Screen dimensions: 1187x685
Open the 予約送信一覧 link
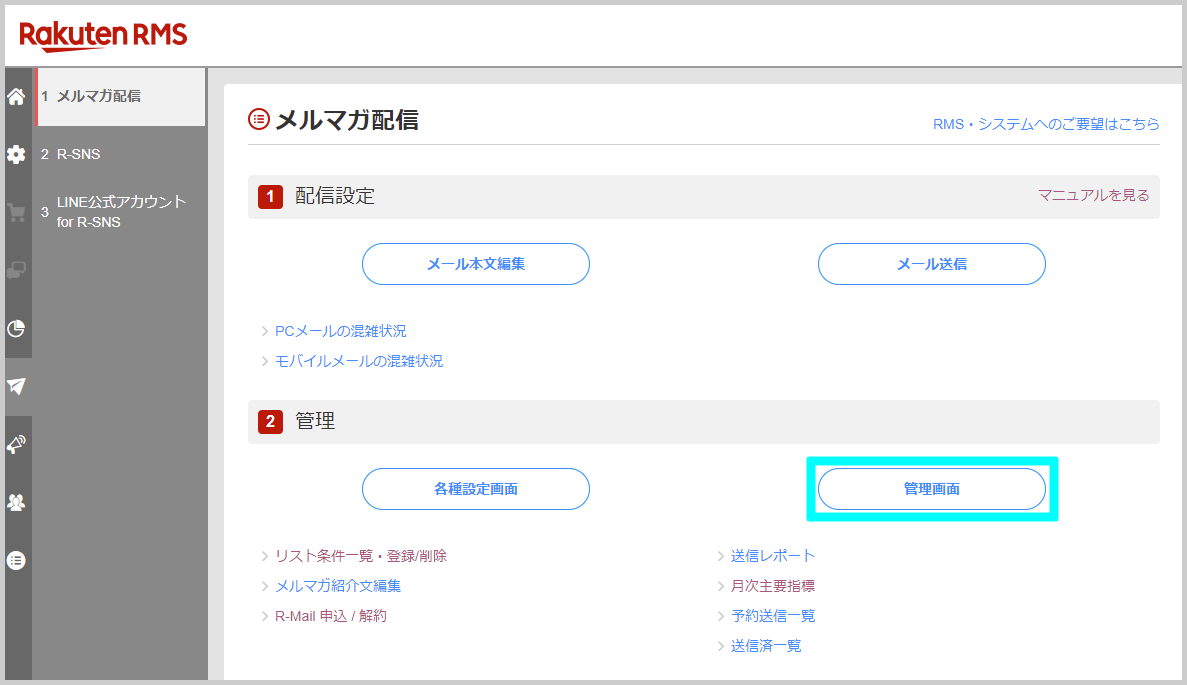773,616
